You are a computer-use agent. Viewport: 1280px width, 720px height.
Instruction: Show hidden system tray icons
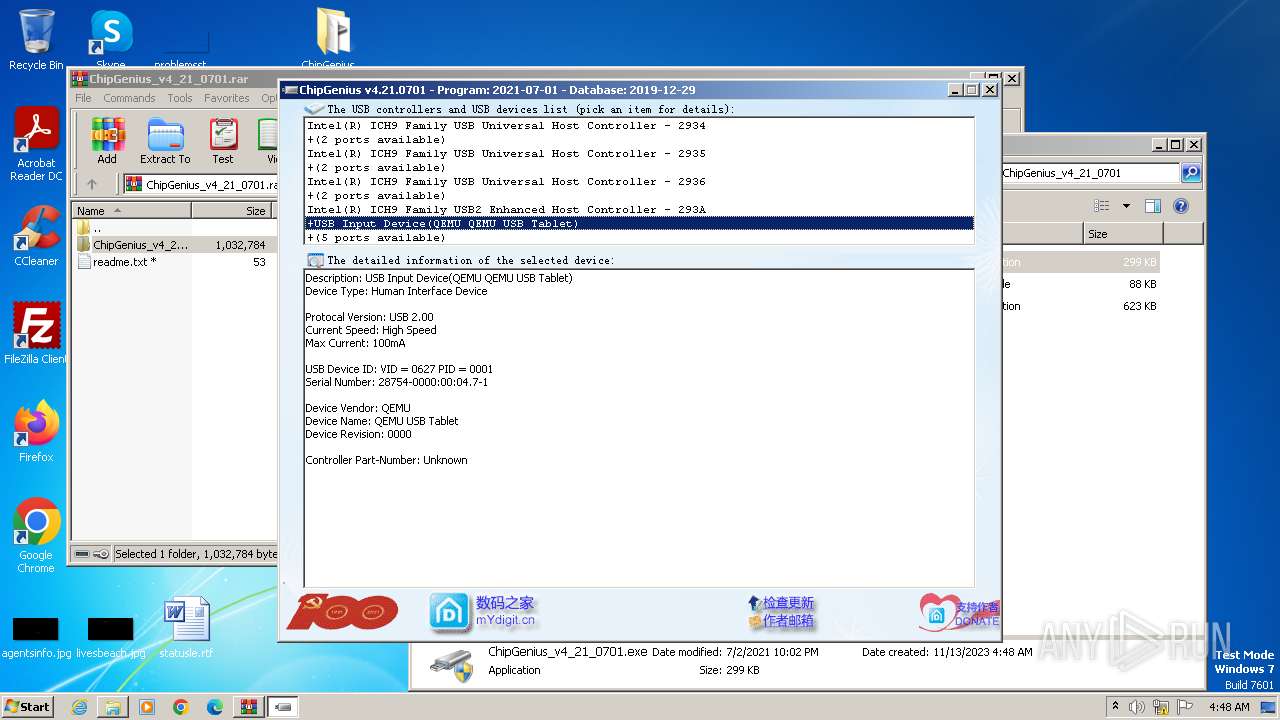tap(1115, 707)
